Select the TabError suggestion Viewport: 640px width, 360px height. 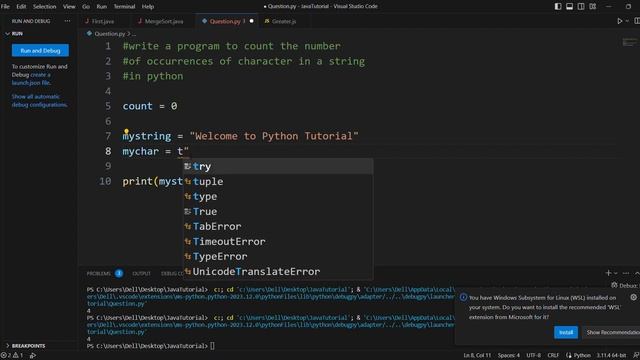[x=278, y=227]
